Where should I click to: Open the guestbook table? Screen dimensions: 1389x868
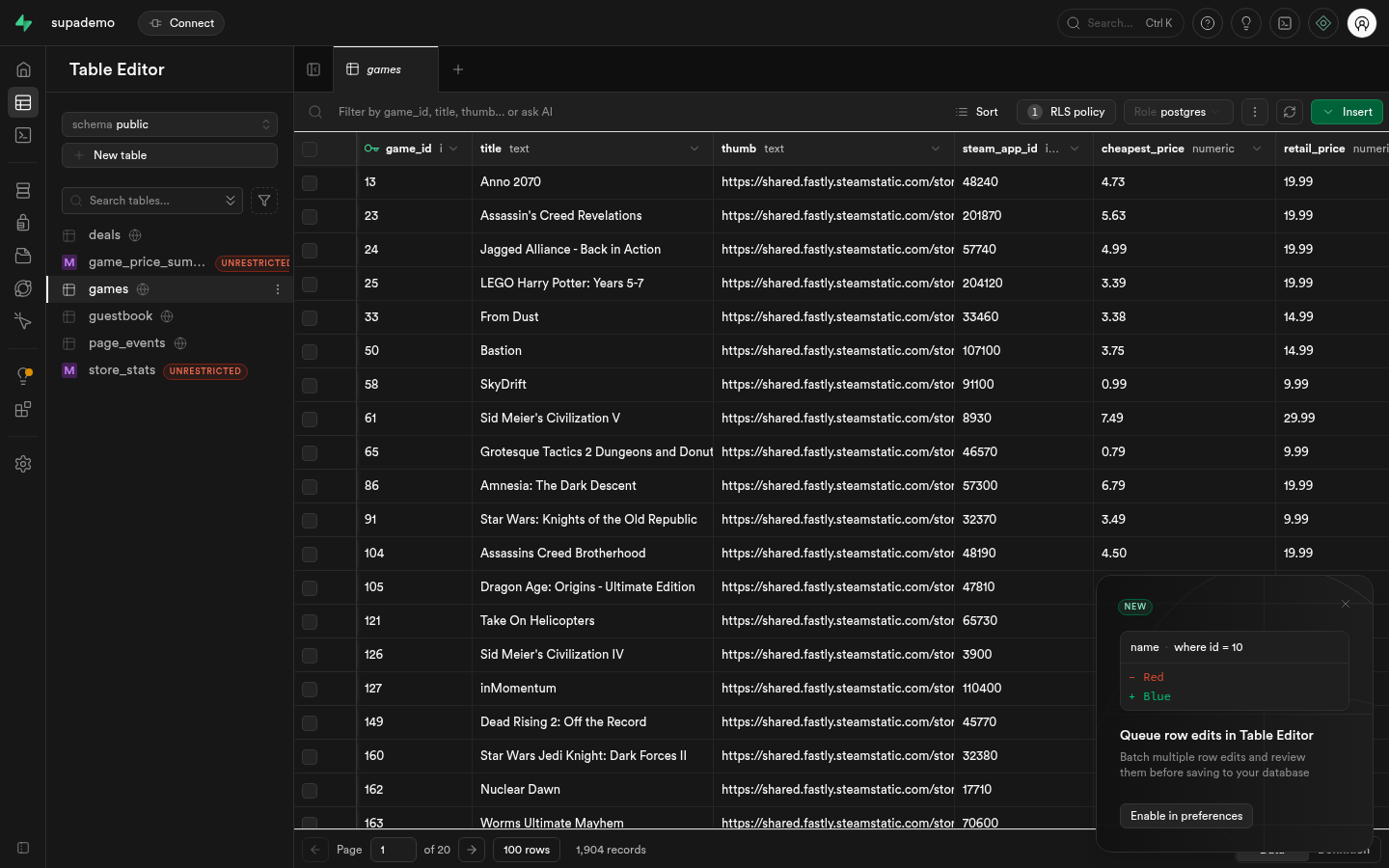(121, 316)
